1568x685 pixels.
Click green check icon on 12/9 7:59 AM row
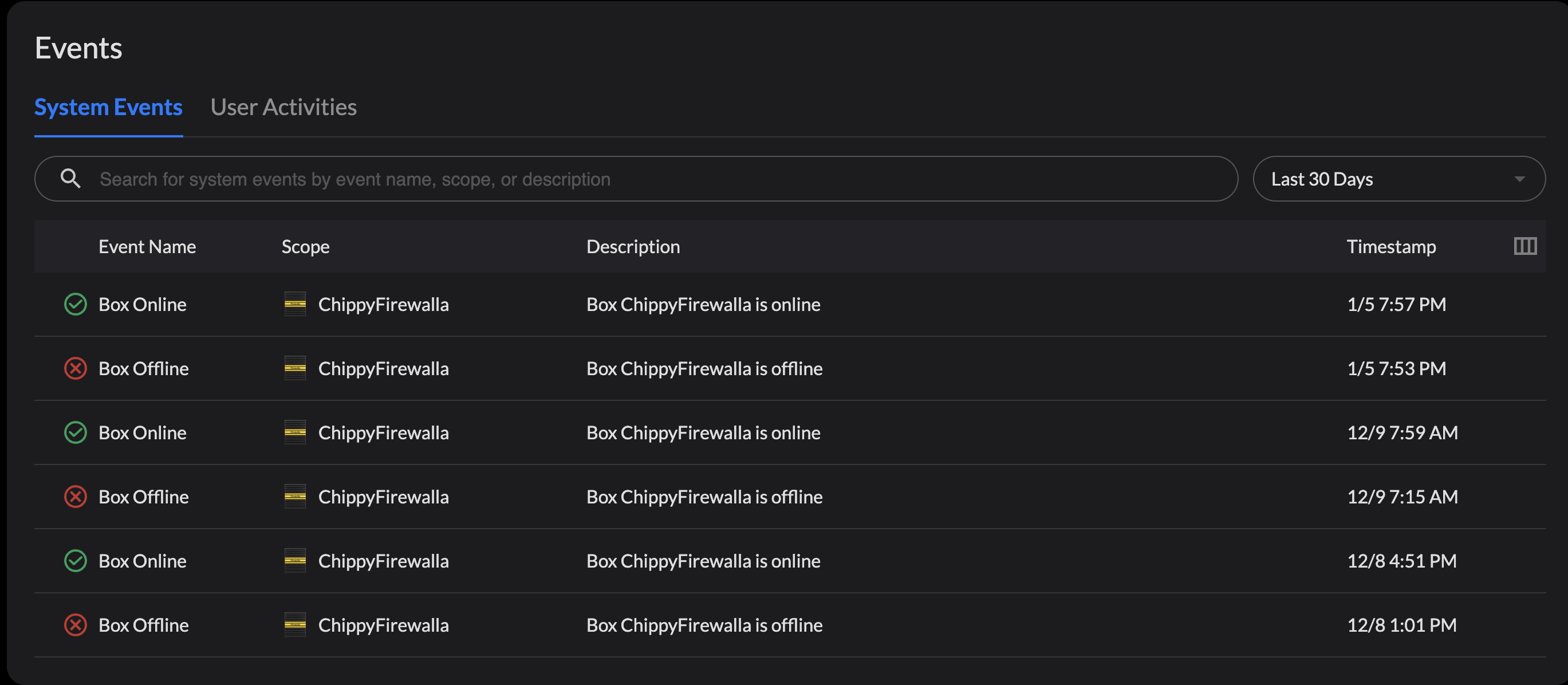click(76, 432)
